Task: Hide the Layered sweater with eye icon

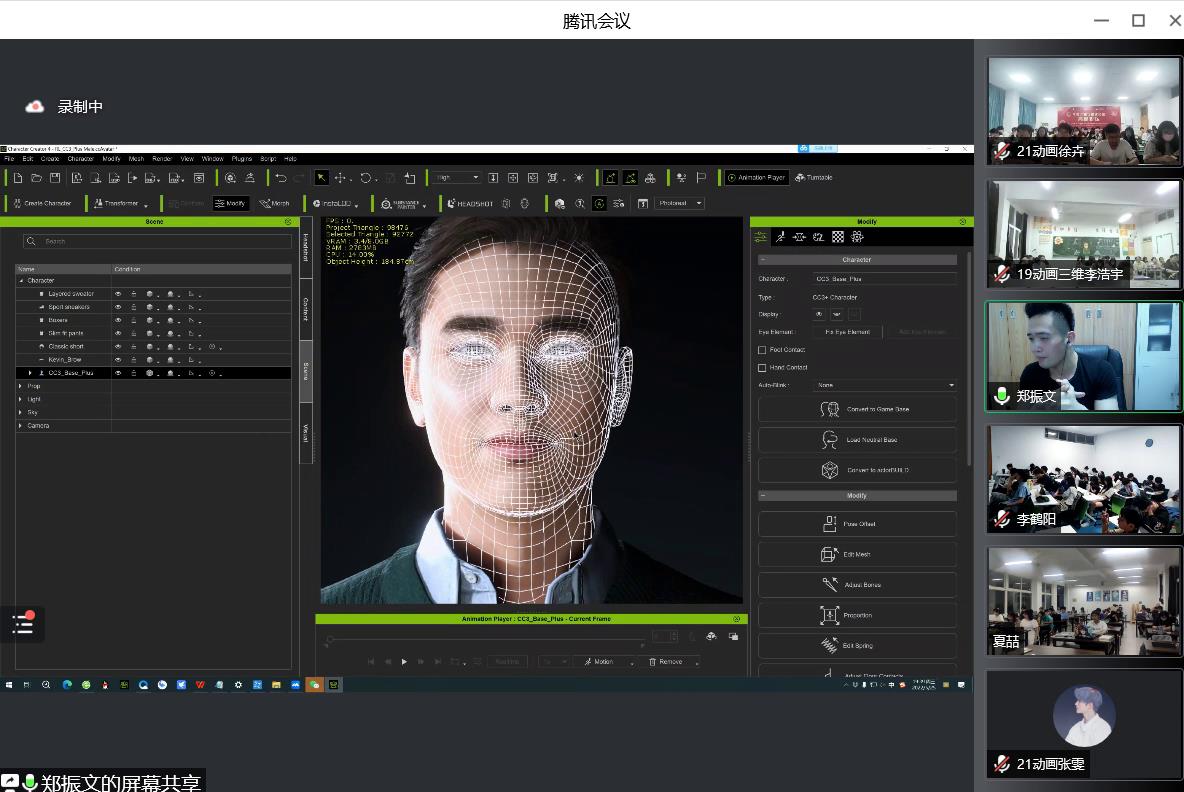Action: click(118, 294)
